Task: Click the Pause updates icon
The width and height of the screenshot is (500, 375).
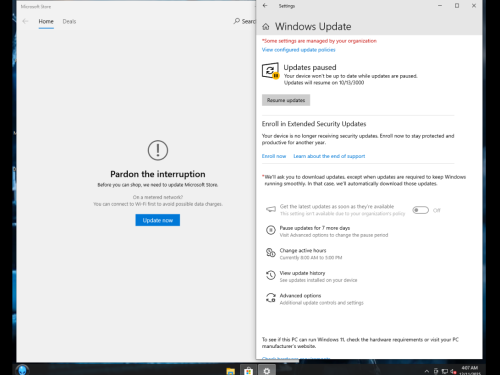Action: tap(271, 230)
